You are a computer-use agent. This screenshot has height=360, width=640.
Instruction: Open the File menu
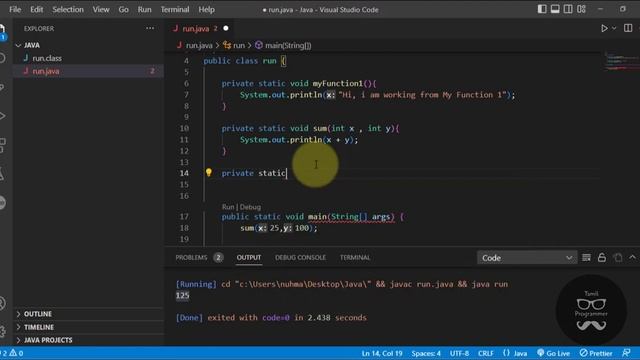[15, 9]
